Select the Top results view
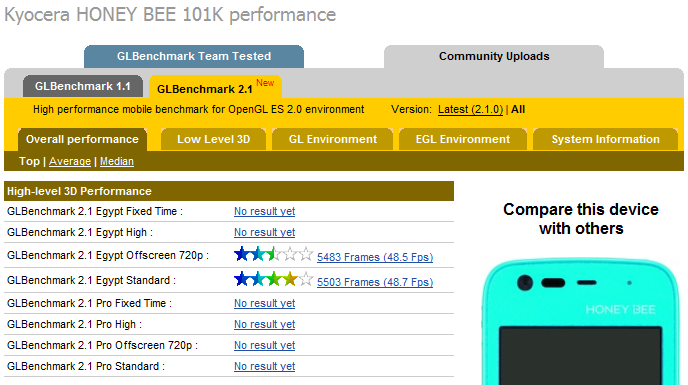The image size is (688, 385). 29,161
